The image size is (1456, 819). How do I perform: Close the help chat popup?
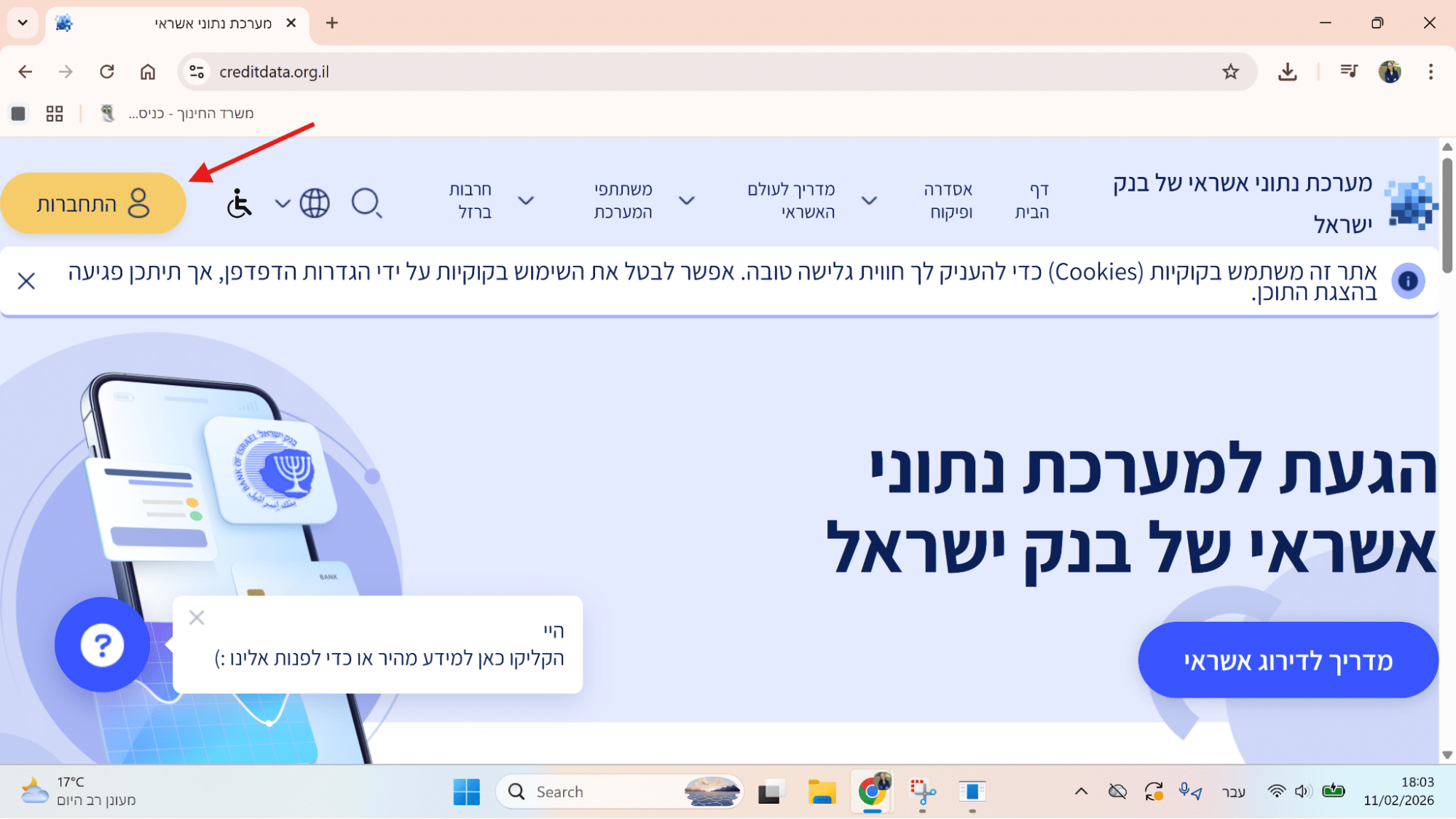point(197,617)
